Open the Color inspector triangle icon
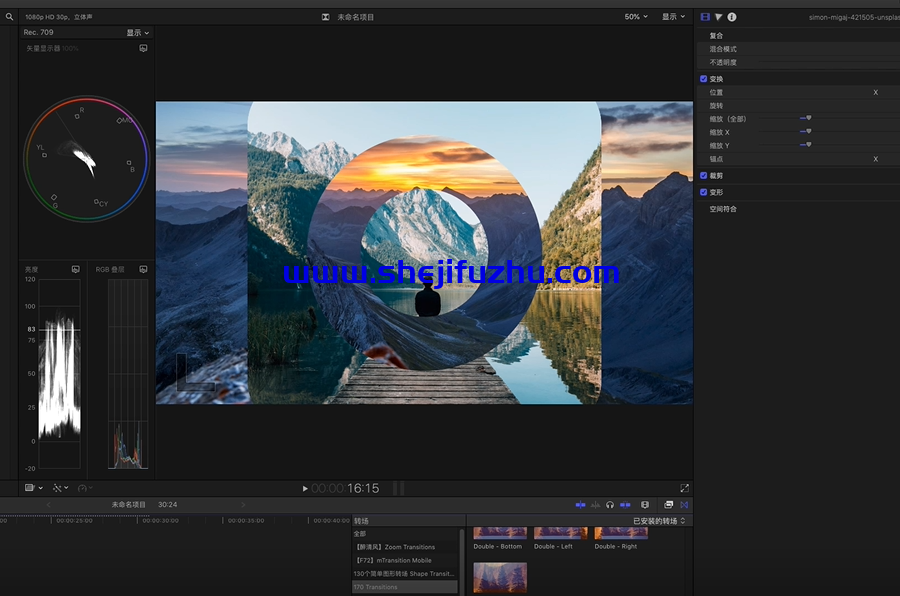Image resolution: width=900 pixels, height=596 pixels. pos(718,17)
